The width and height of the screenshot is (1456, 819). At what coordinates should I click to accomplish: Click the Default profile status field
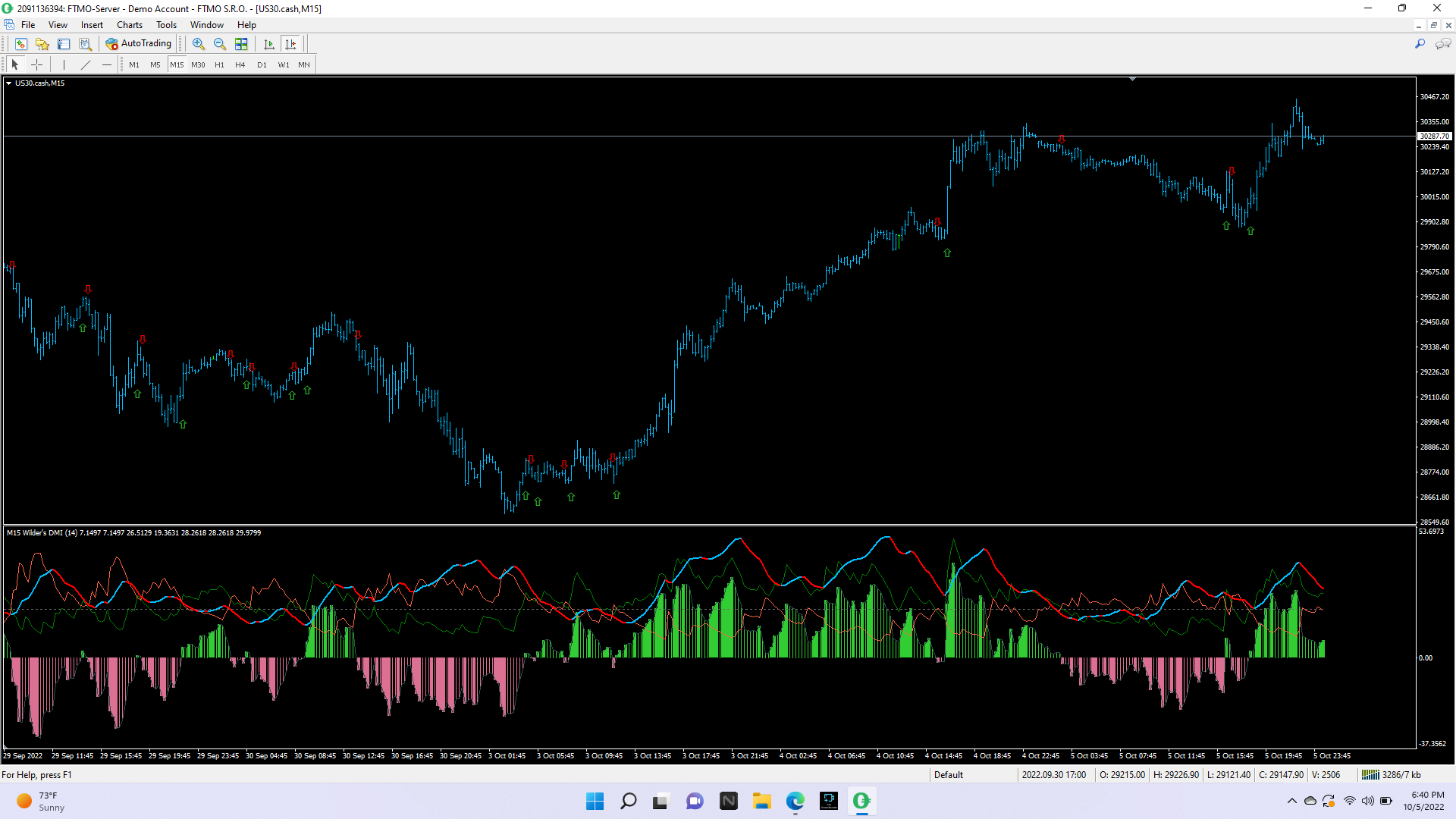pyautogui.click(x=948, y=775)
